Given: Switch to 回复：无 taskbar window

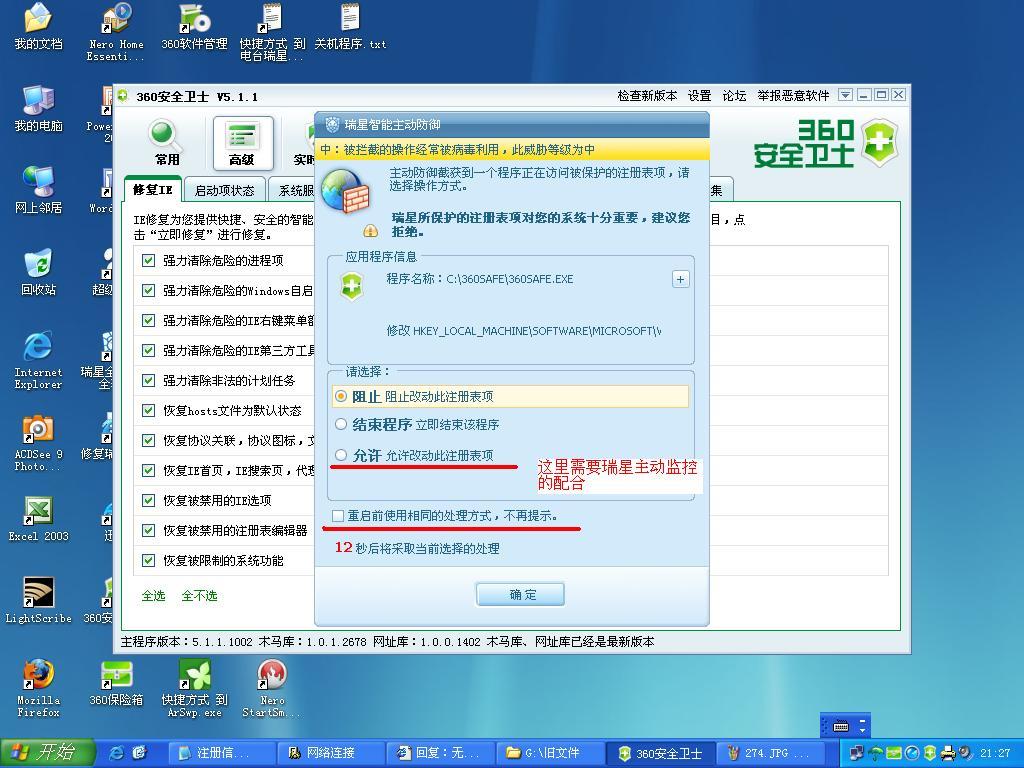Looking at the screenshot, I should [440, 753].
